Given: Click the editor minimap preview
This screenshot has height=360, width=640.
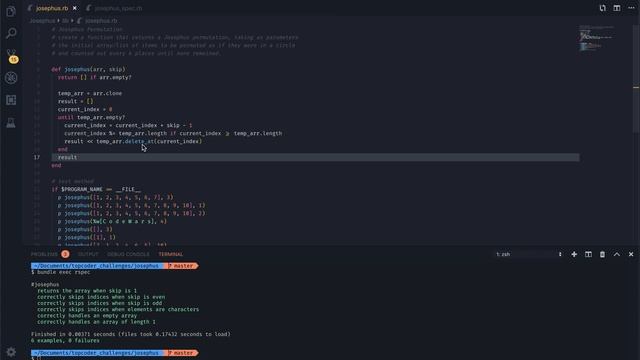Looking at the screenshot, I should (x=597, y=39).
